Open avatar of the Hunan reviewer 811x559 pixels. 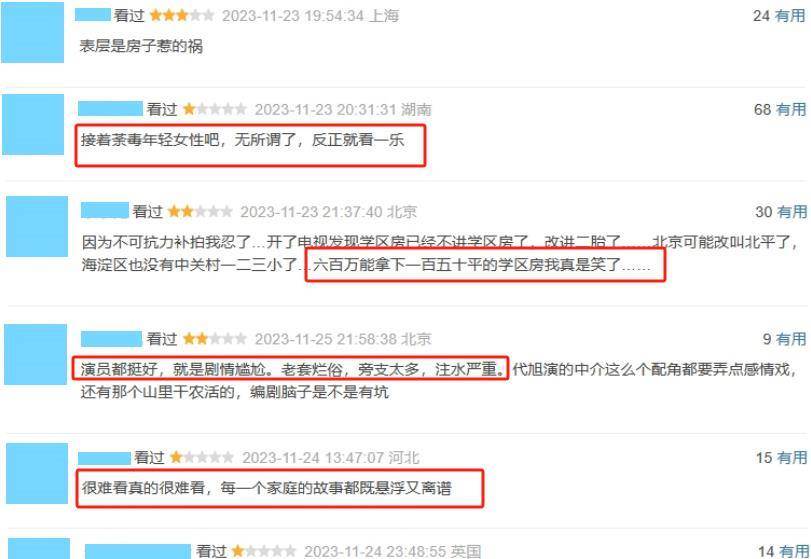coord(33,124)
